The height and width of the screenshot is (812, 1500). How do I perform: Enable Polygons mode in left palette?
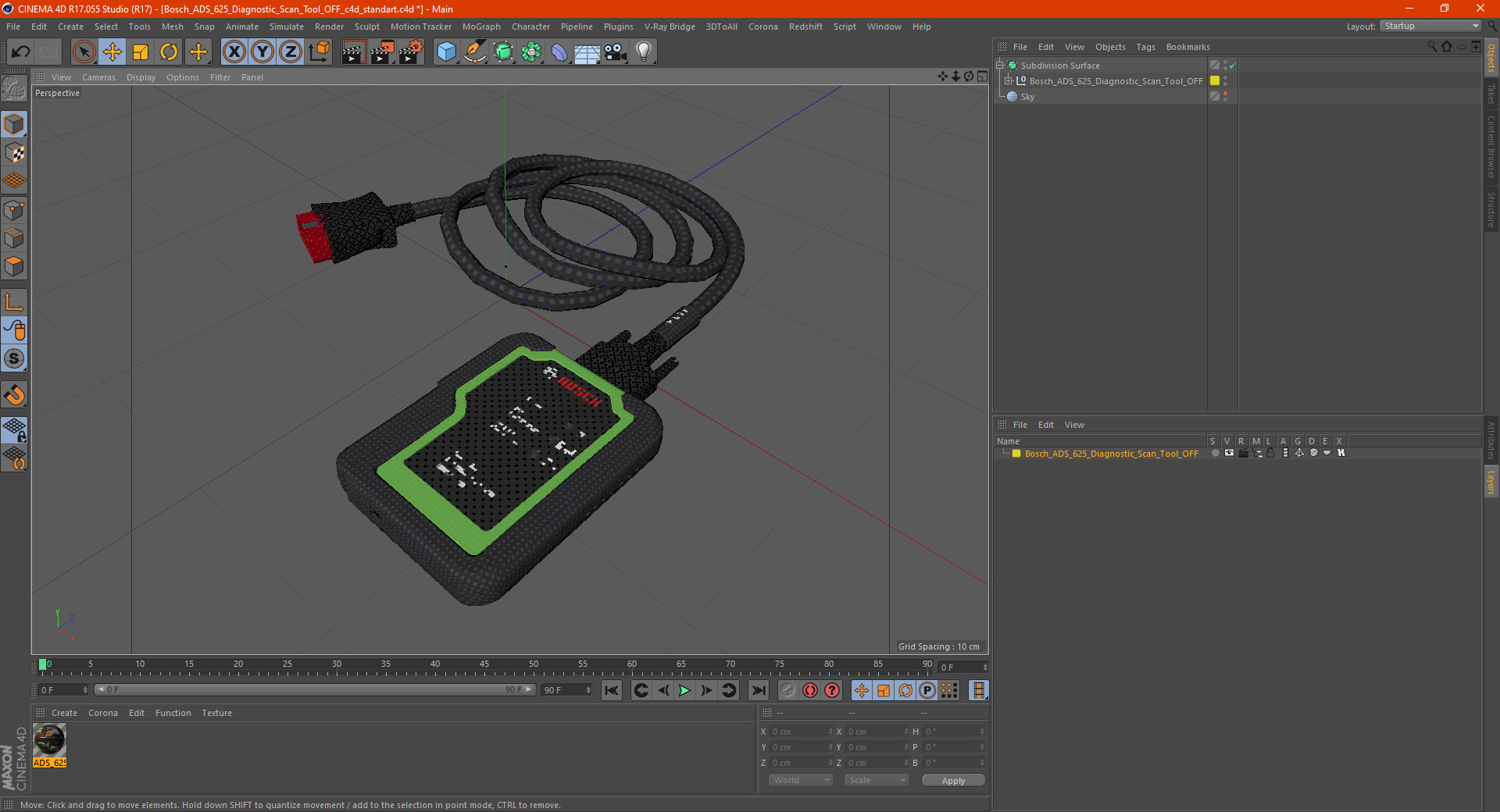14,266
